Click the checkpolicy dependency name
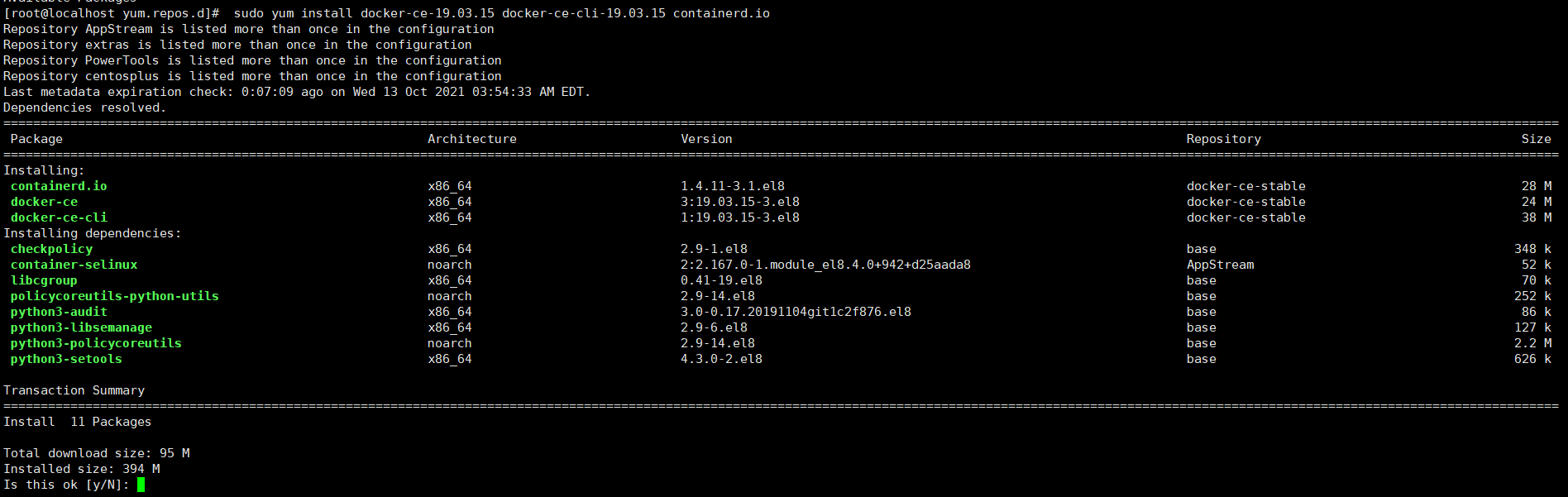 pyautogui.click(x=51, y=249)
